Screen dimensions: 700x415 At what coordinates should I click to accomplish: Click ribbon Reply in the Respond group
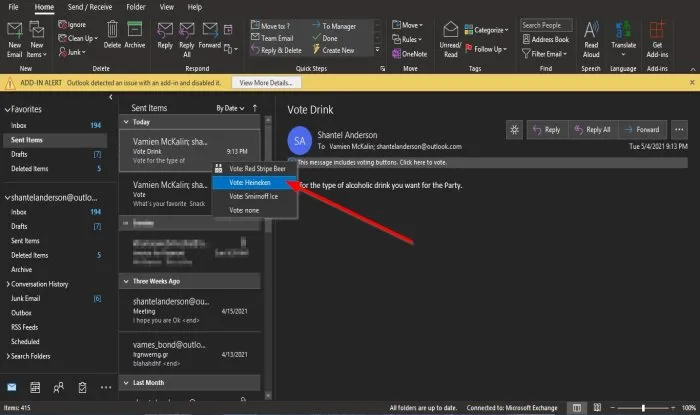click(165, 36)
